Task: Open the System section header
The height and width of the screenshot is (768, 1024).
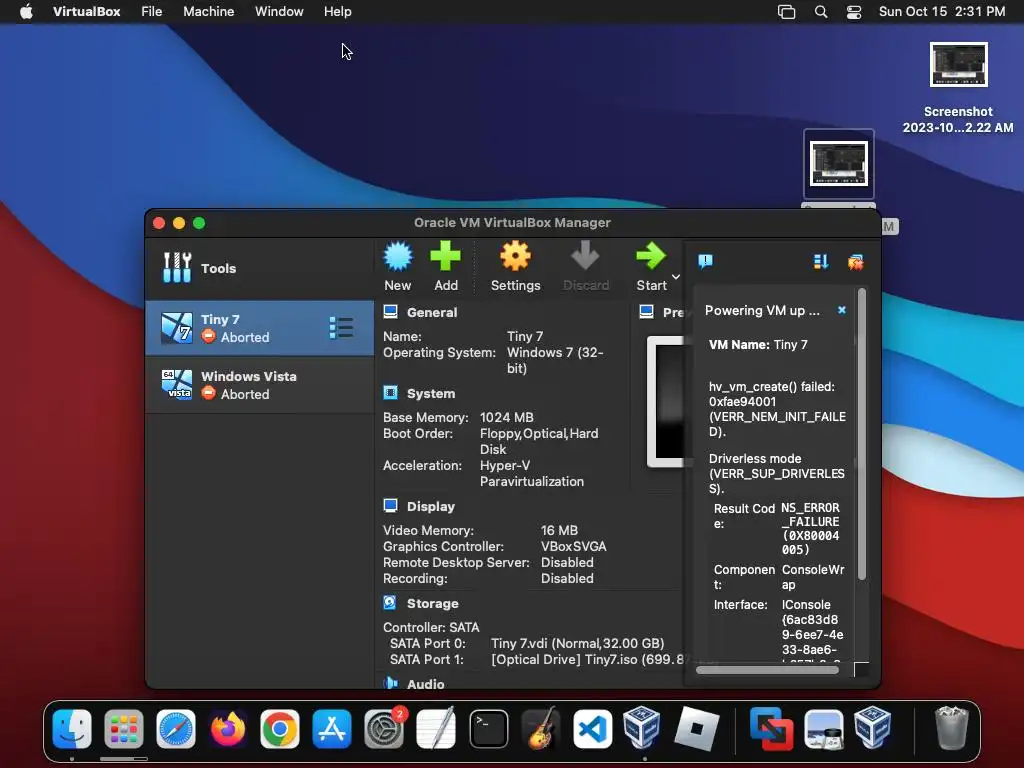Action: (431, 393)
